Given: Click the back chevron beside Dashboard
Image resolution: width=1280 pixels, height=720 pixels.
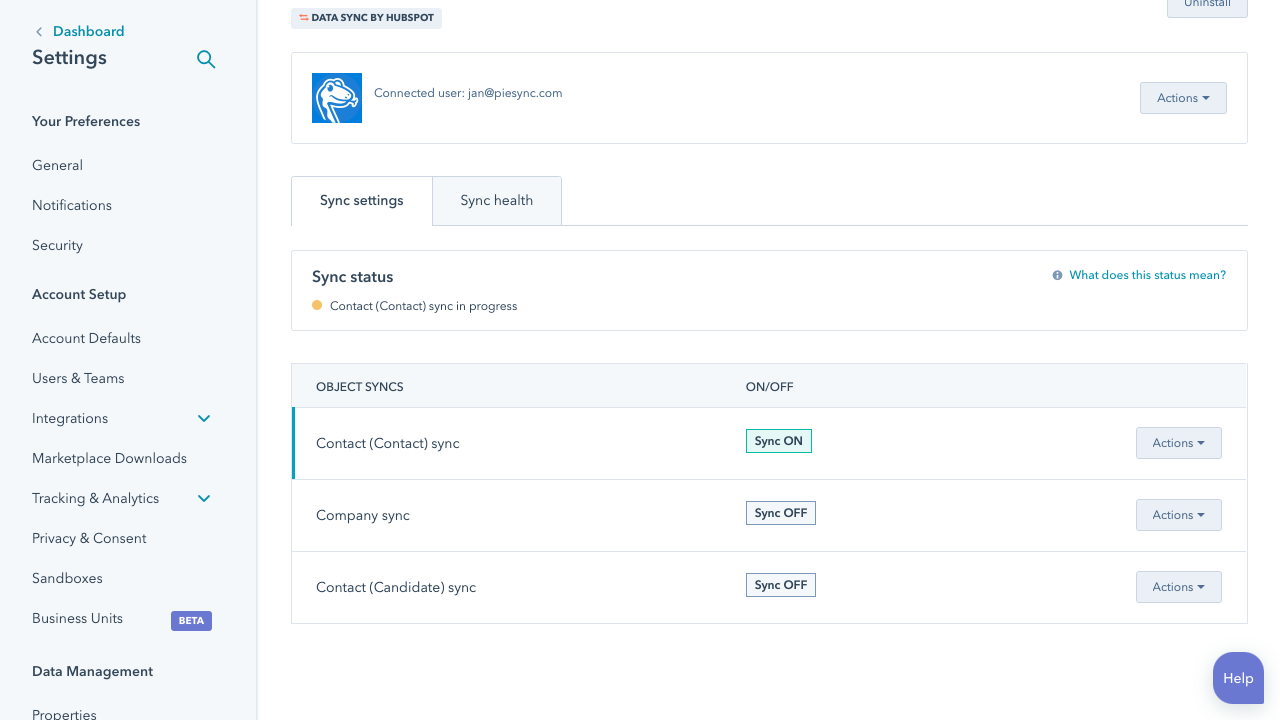Looking at the screenshot, I should (39, 32).
